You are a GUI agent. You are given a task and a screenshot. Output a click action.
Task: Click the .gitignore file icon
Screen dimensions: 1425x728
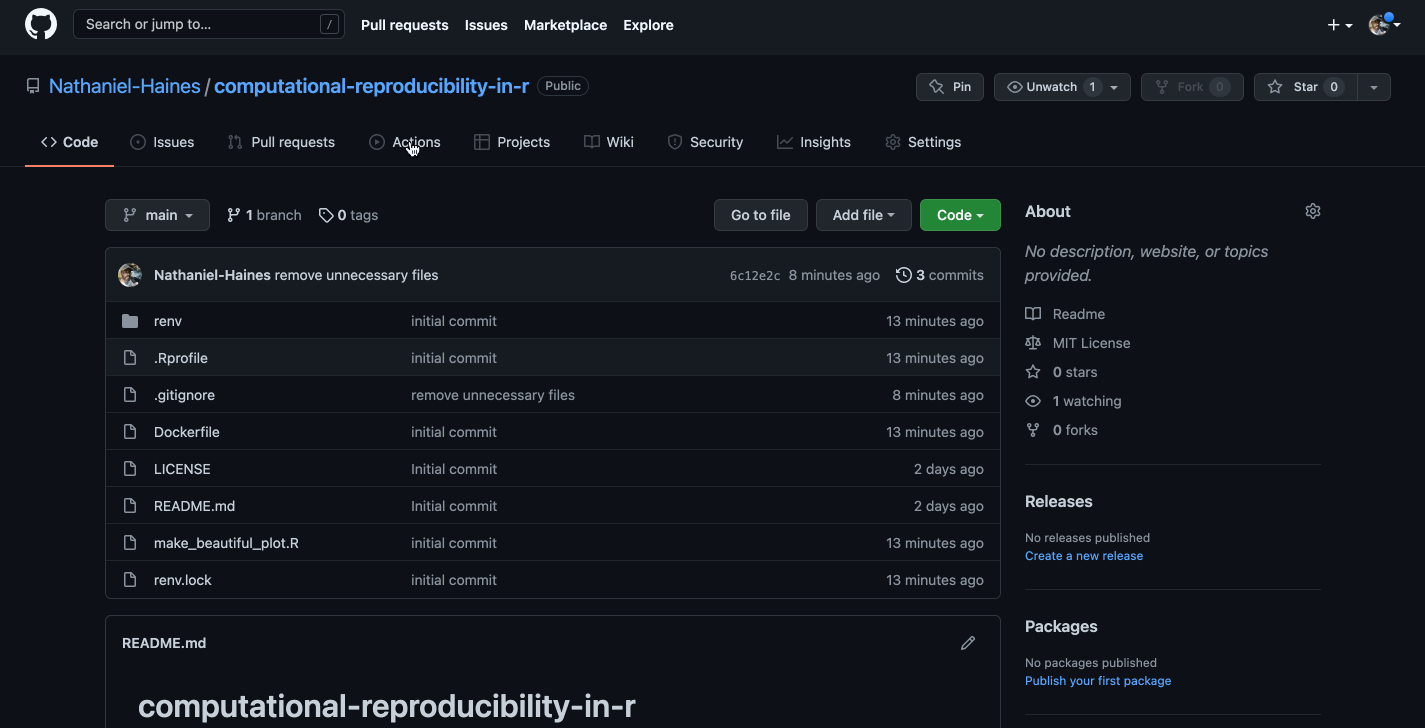[x=130, y=395]
